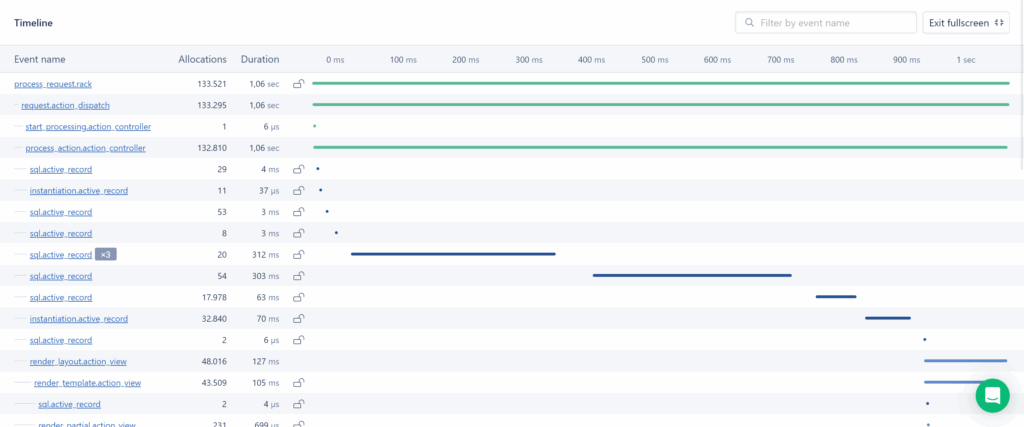Click the Timeline heading
1024x427 pixels.
tap(33, 23)
